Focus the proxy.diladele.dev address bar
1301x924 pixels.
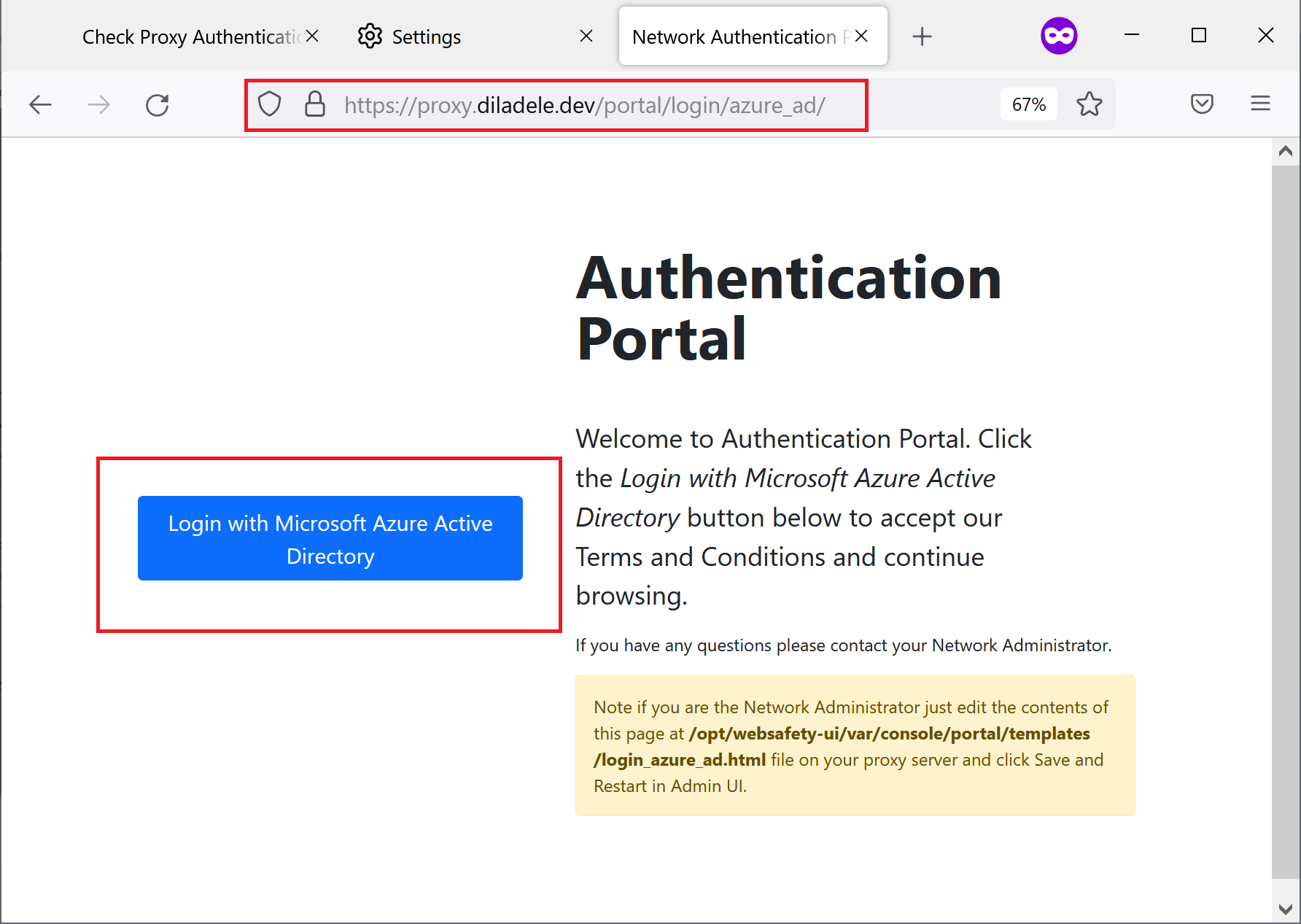(x=584, y=106)
